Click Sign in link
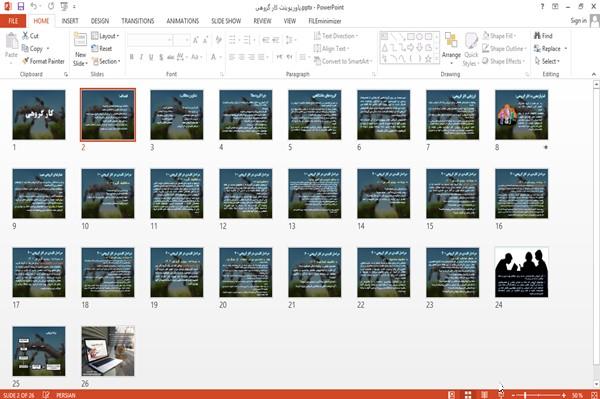Viewport: 600px width, 399px height. (x=578, y=21)
